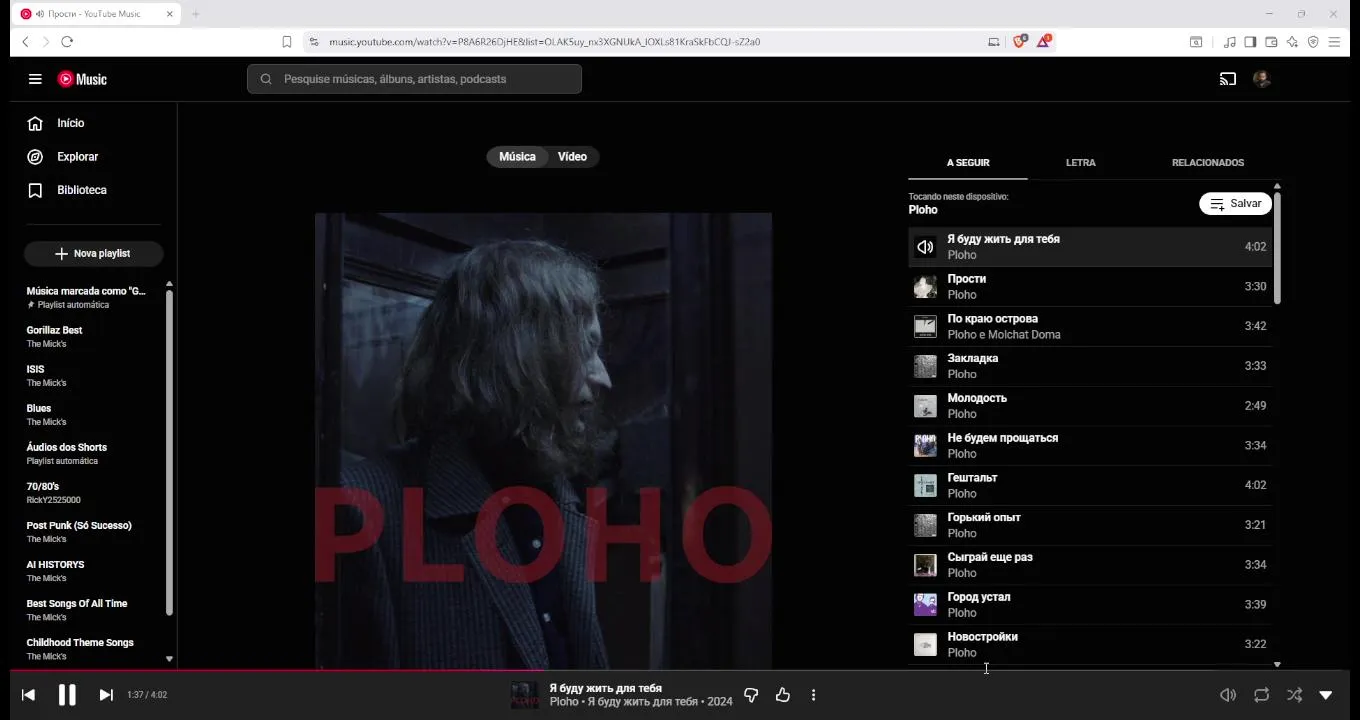Screen dimensions: 1360x720
Task: Skip to the previous track
Action: [x=28, y=695]
